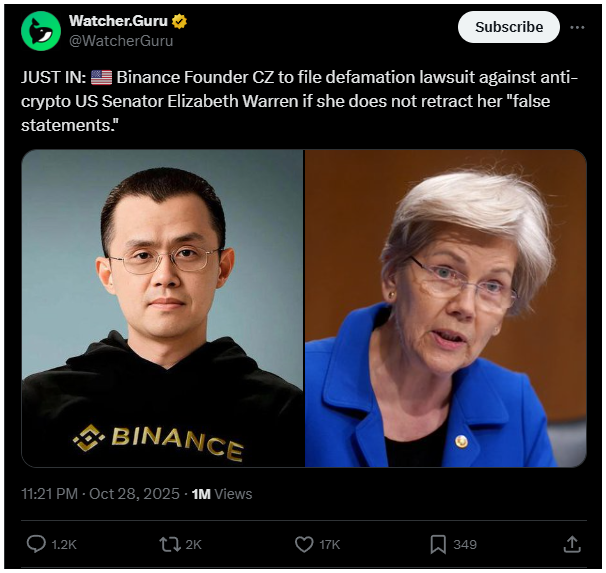Open the photo of man in Binance hoodie
Image resolution: width=606 pixels, height=573 pixels.
[163, 308]
